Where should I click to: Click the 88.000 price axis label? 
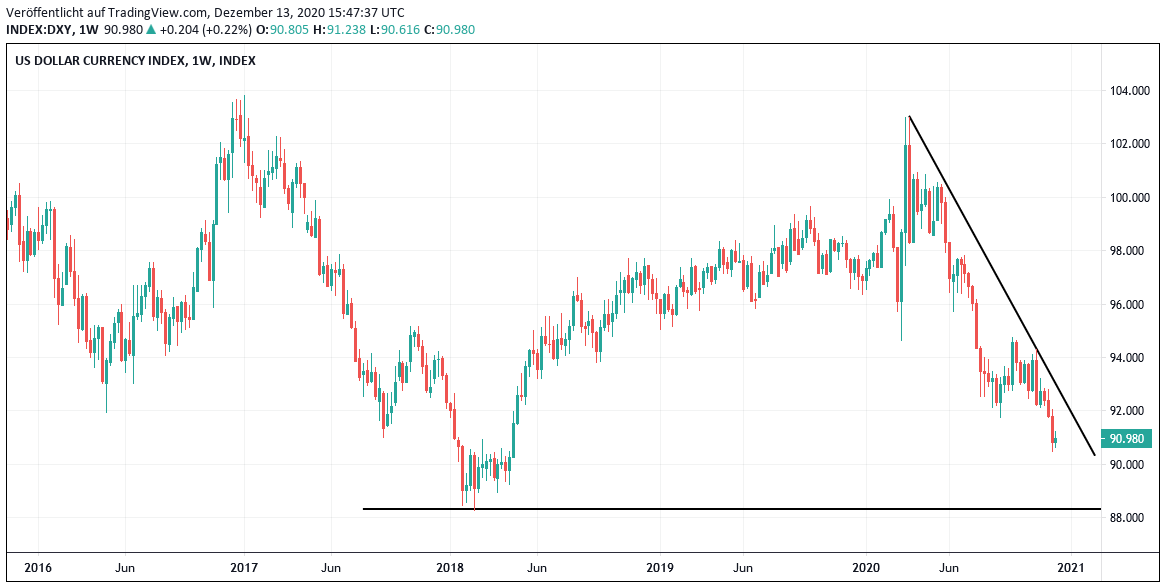click(x=1127, y=518)
